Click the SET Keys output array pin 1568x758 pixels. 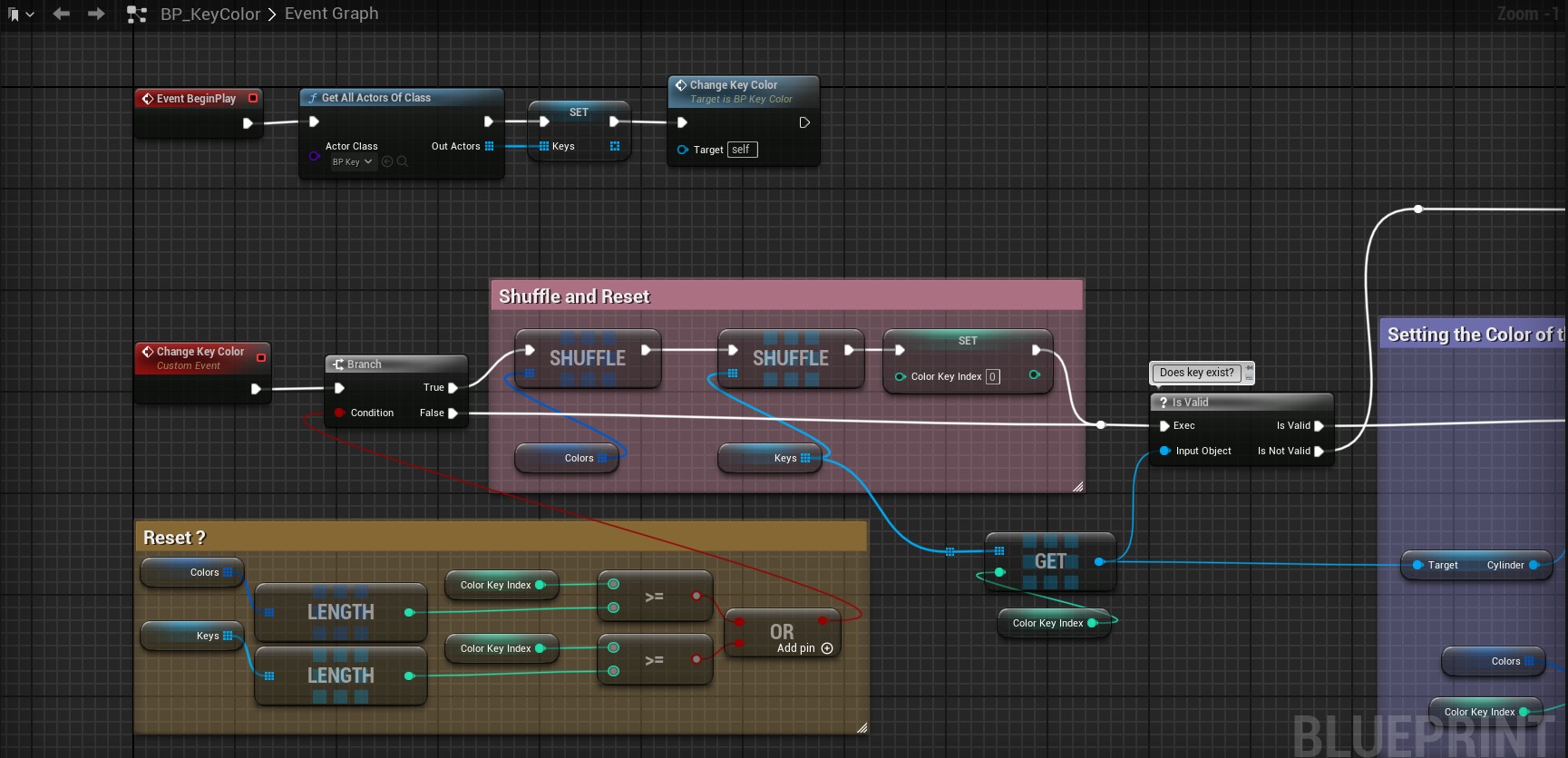[x=615, y=146]
